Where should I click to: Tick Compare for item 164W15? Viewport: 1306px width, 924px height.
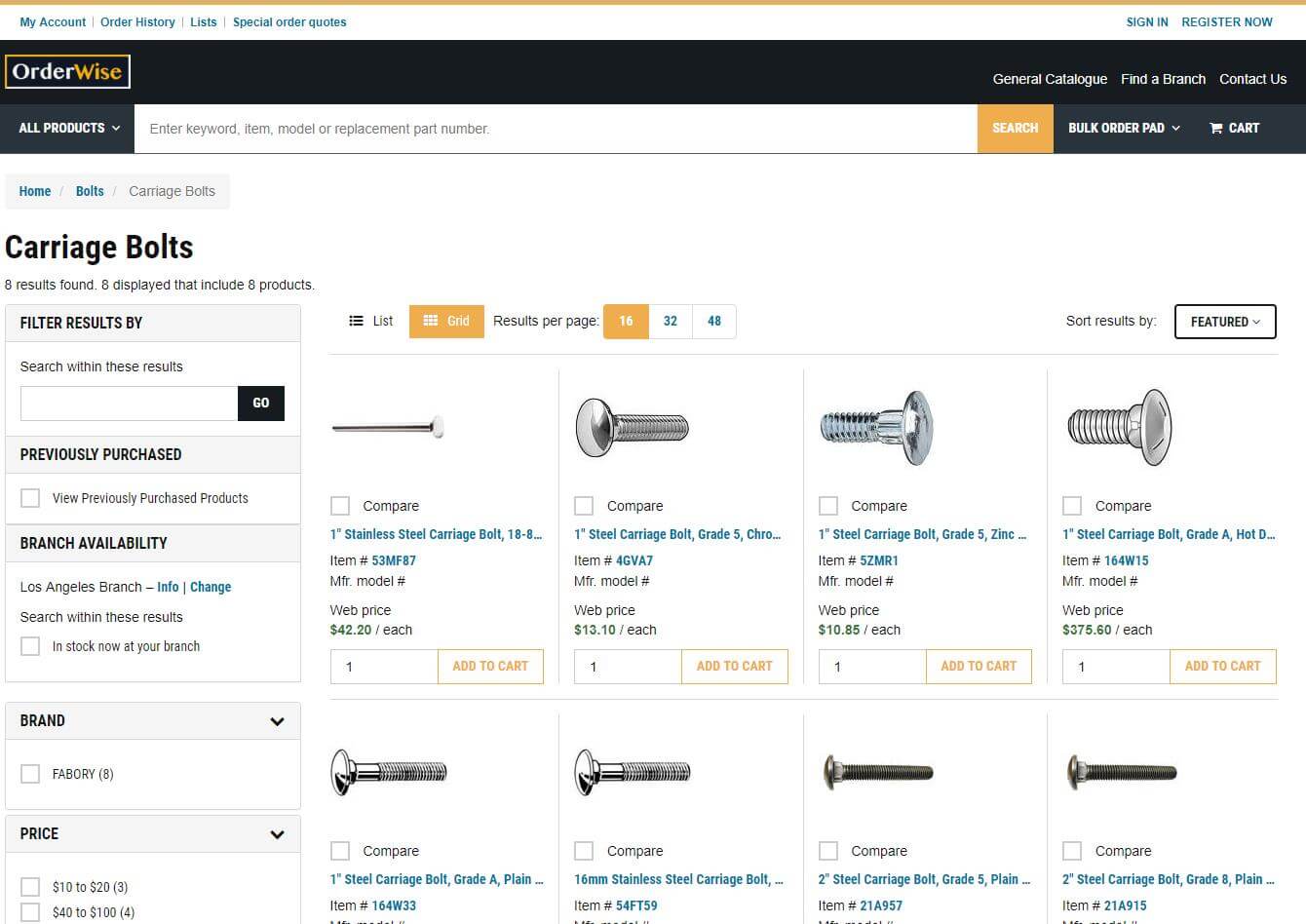click(1072, 506)
